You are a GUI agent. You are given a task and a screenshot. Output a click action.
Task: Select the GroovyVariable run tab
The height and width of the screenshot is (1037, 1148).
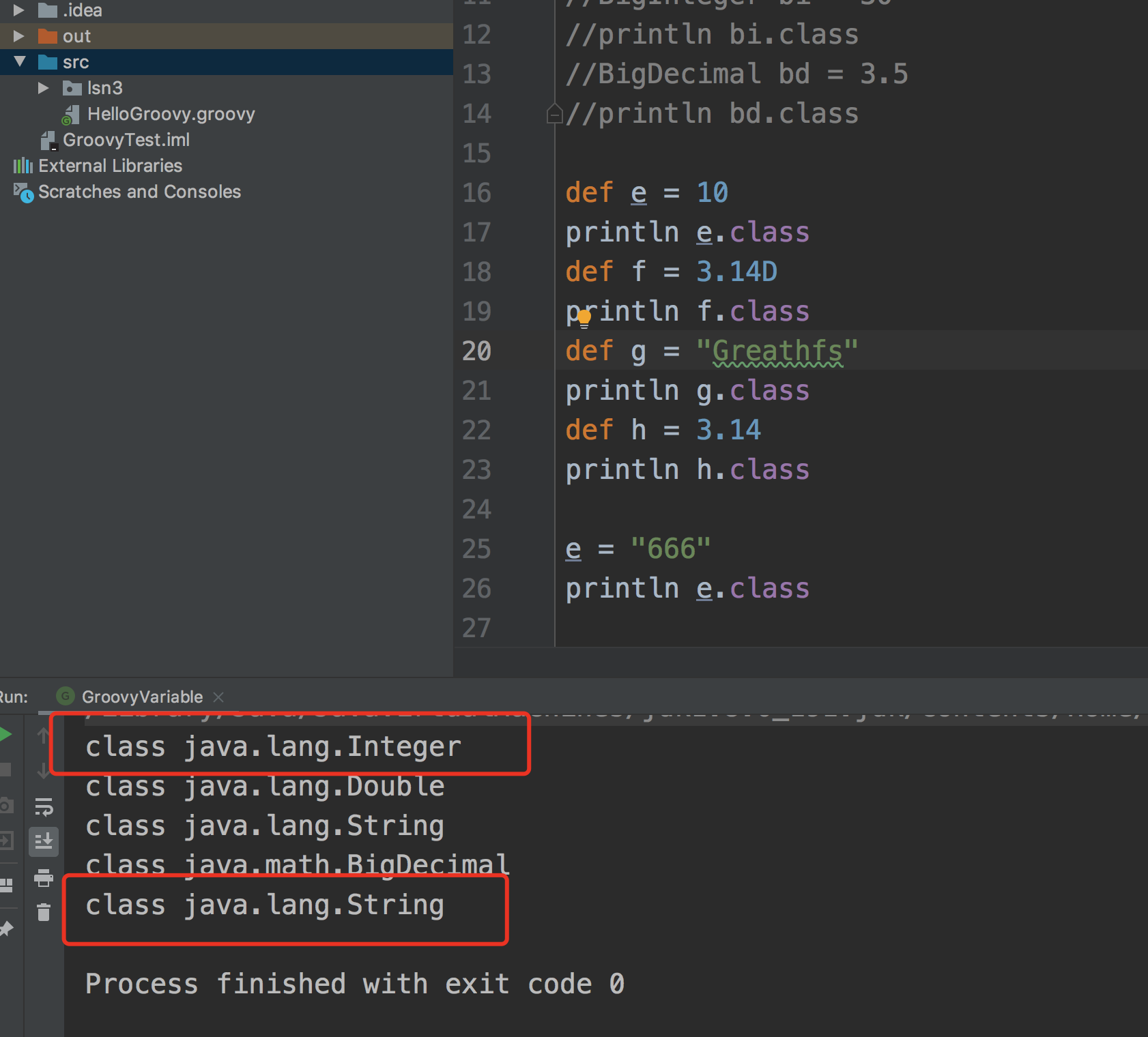pos(141,697)
